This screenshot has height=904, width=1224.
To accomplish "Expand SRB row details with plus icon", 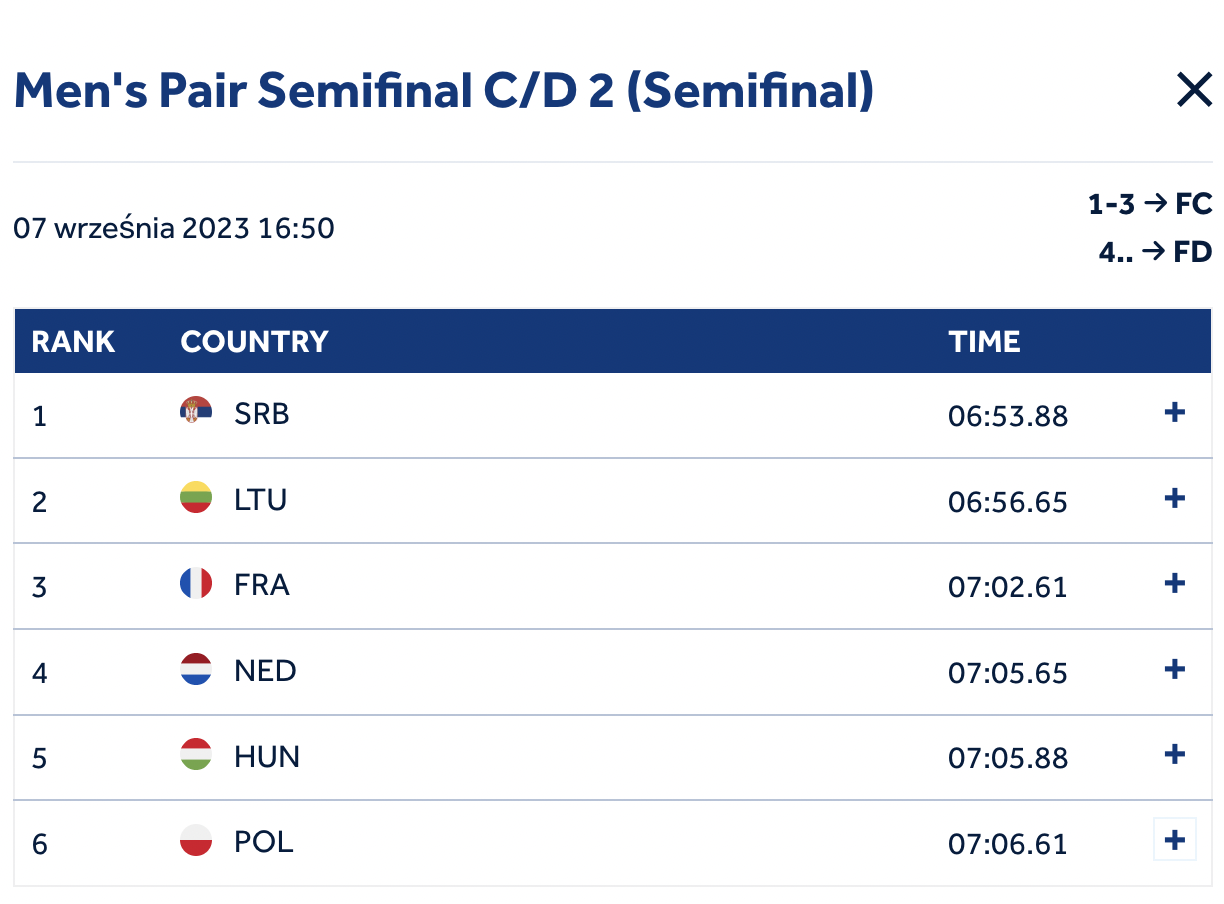I will 1175,412.
